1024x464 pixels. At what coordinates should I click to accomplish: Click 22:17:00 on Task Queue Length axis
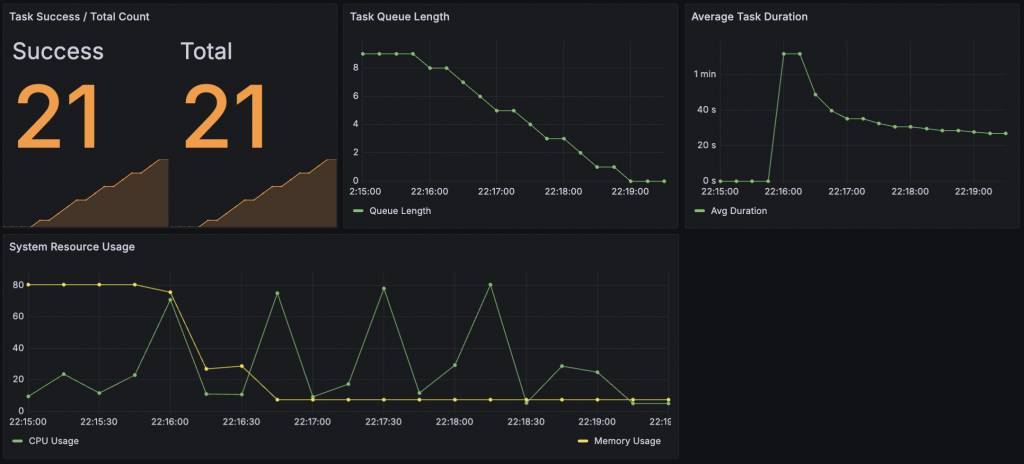click(496, 192)
